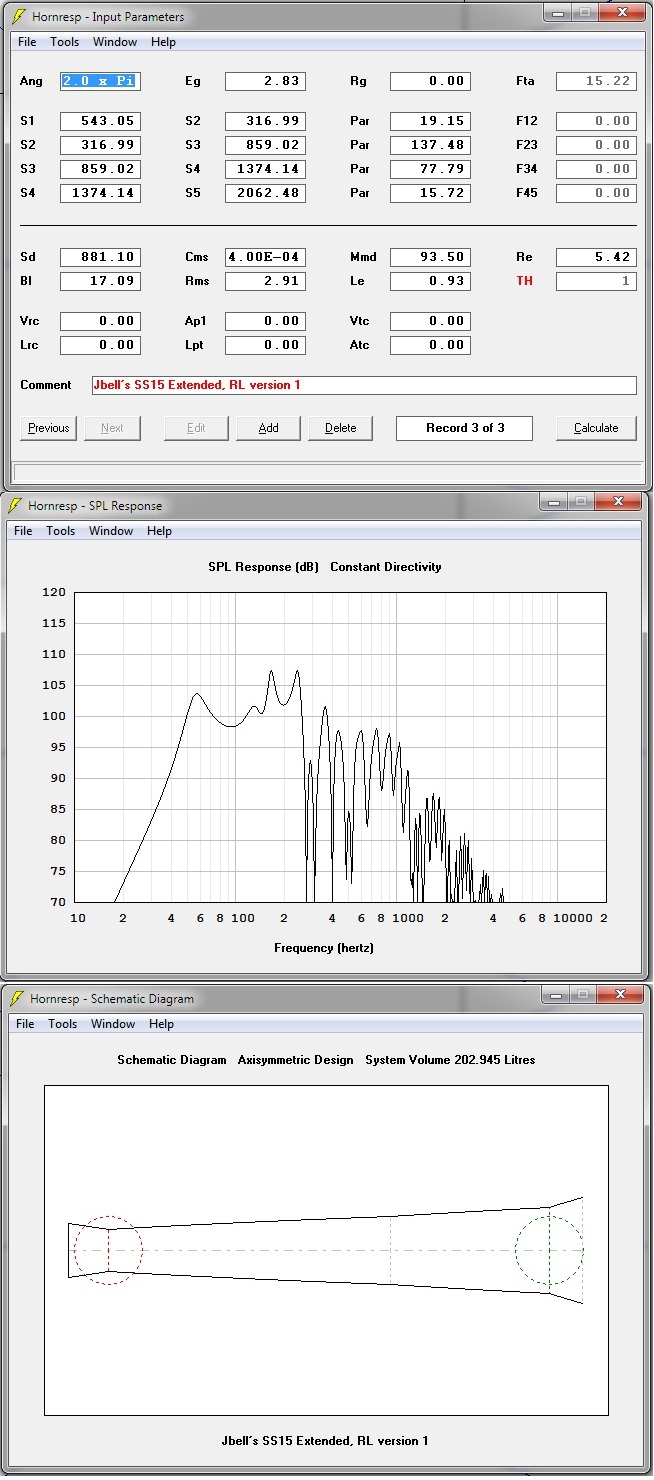Click the Rg input field
The height and width of the screenshot is (1480, 654).
click(x=430, y=81)
